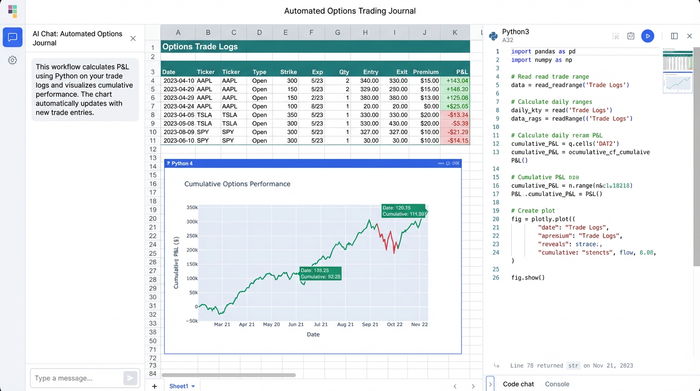Add a new sheet
The height and width of the screenshot is (391, 700).
(x=154, y=386)
